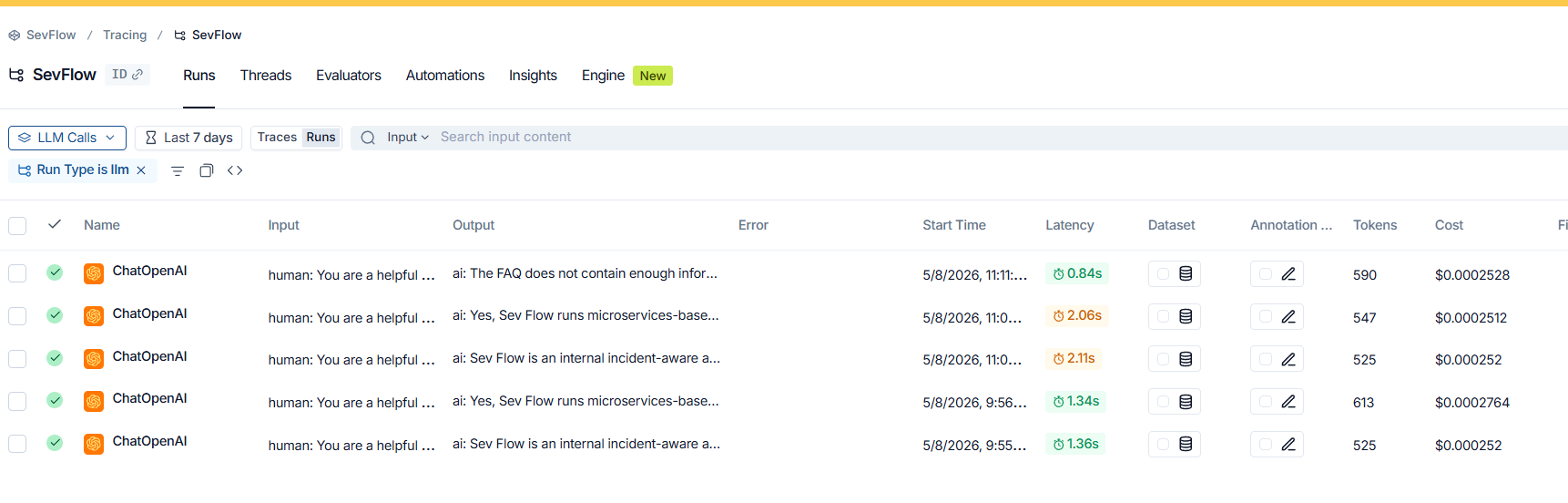Tick dataset checkbox for the 613-token run
1568x503 pixels.
pos(1163,402)
